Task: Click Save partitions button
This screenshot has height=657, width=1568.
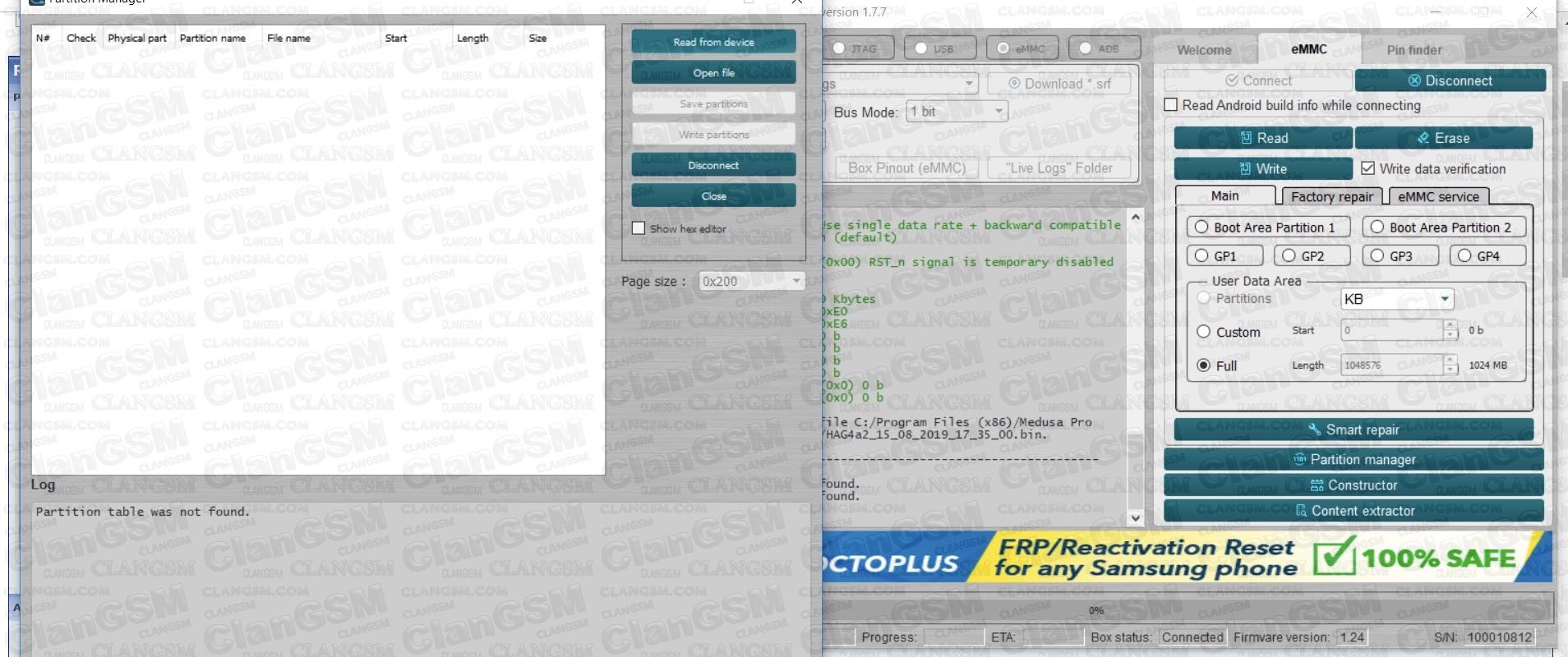Action: 713,104
